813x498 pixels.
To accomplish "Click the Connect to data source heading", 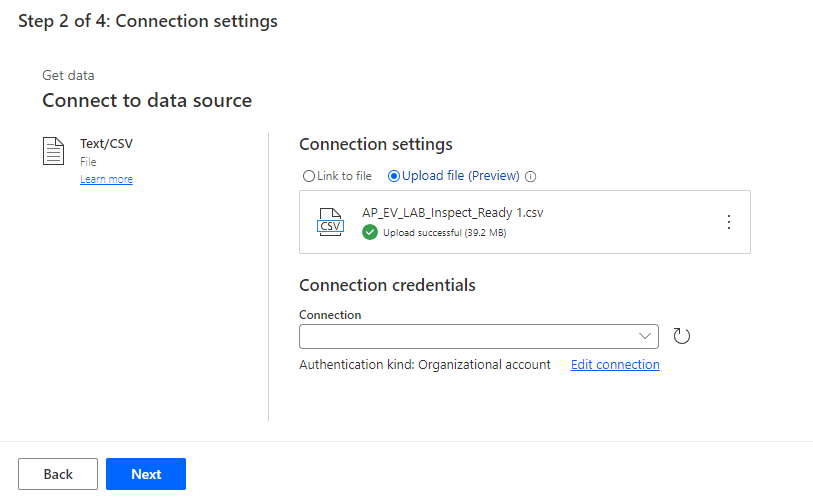I will pyautogui.click(x=147, y=101).
